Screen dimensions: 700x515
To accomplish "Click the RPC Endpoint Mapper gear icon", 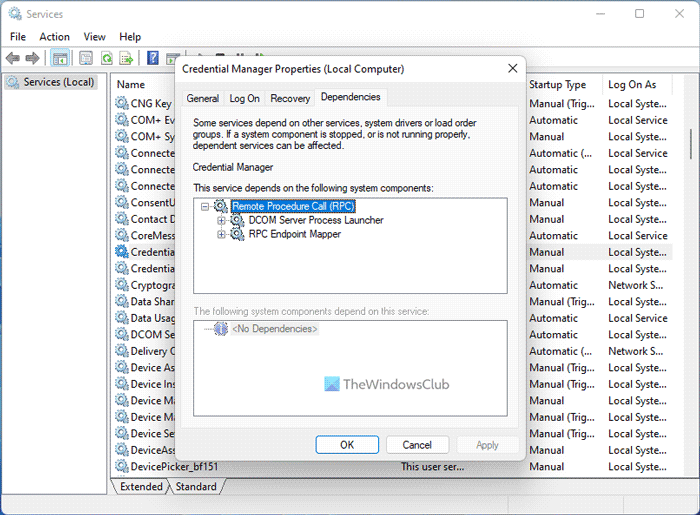I will (237, 234).
